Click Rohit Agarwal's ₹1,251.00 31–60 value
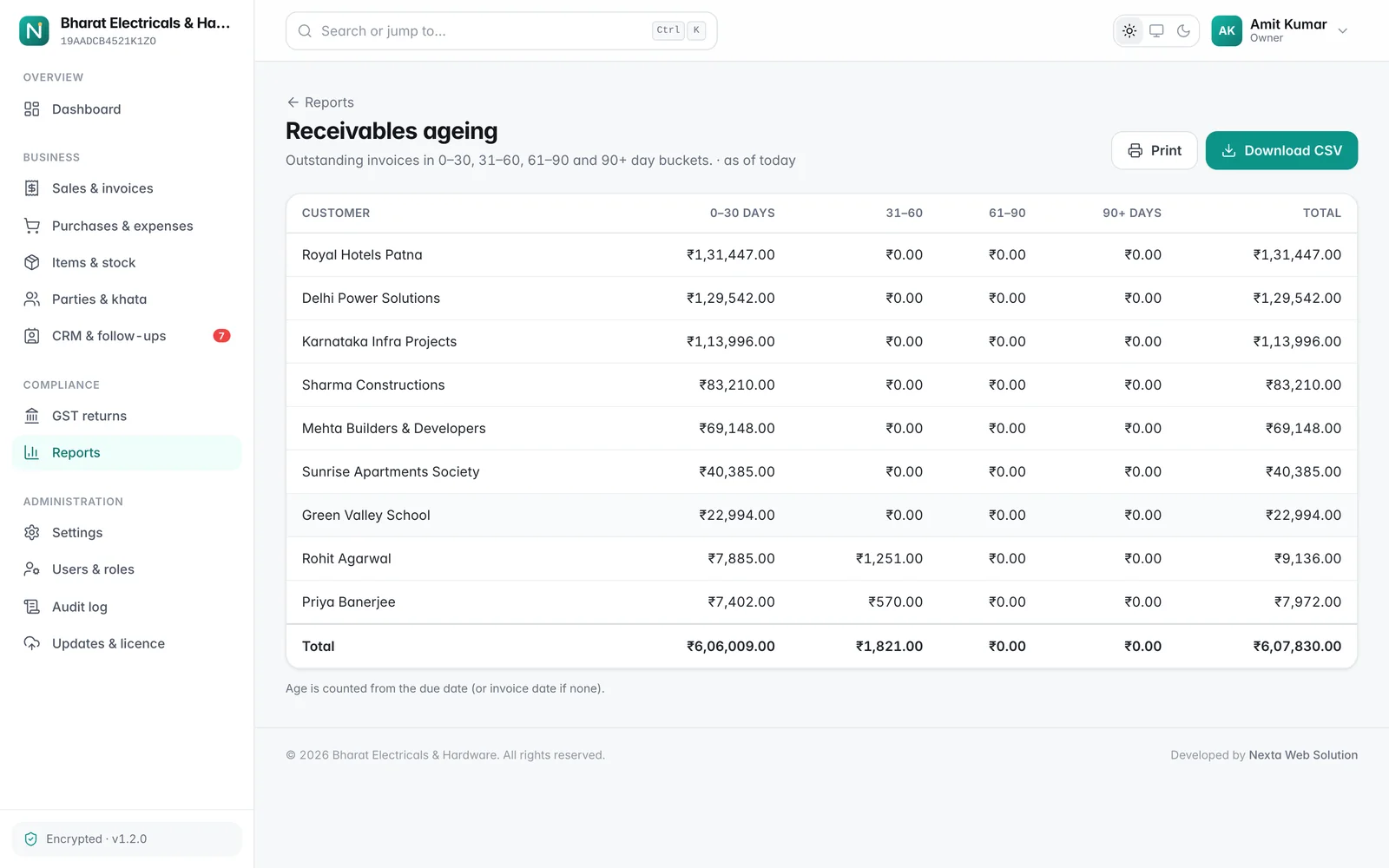The height and width of the screenshot is (868, 1389). 889,558
